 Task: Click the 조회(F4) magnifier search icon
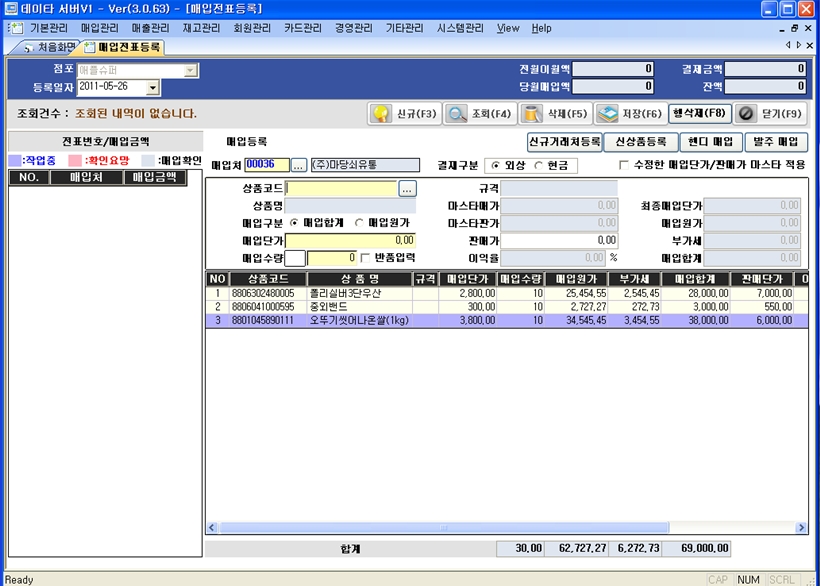coord(455,113)
